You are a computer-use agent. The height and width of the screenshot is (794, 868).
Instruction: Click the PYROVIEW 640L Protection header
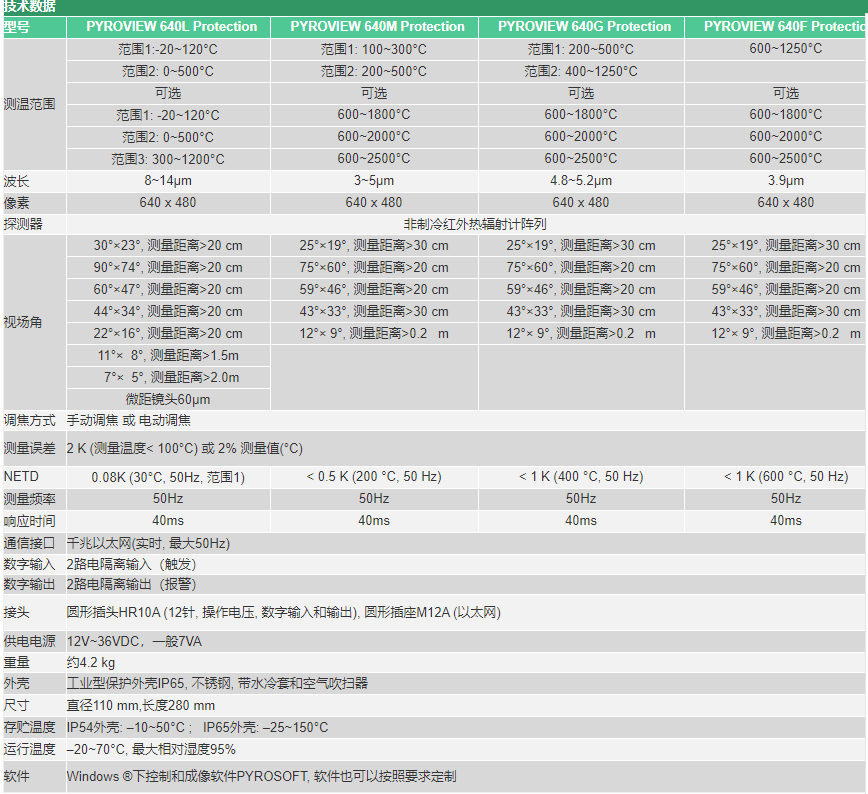pyautogui.click(x=172, y=27)
